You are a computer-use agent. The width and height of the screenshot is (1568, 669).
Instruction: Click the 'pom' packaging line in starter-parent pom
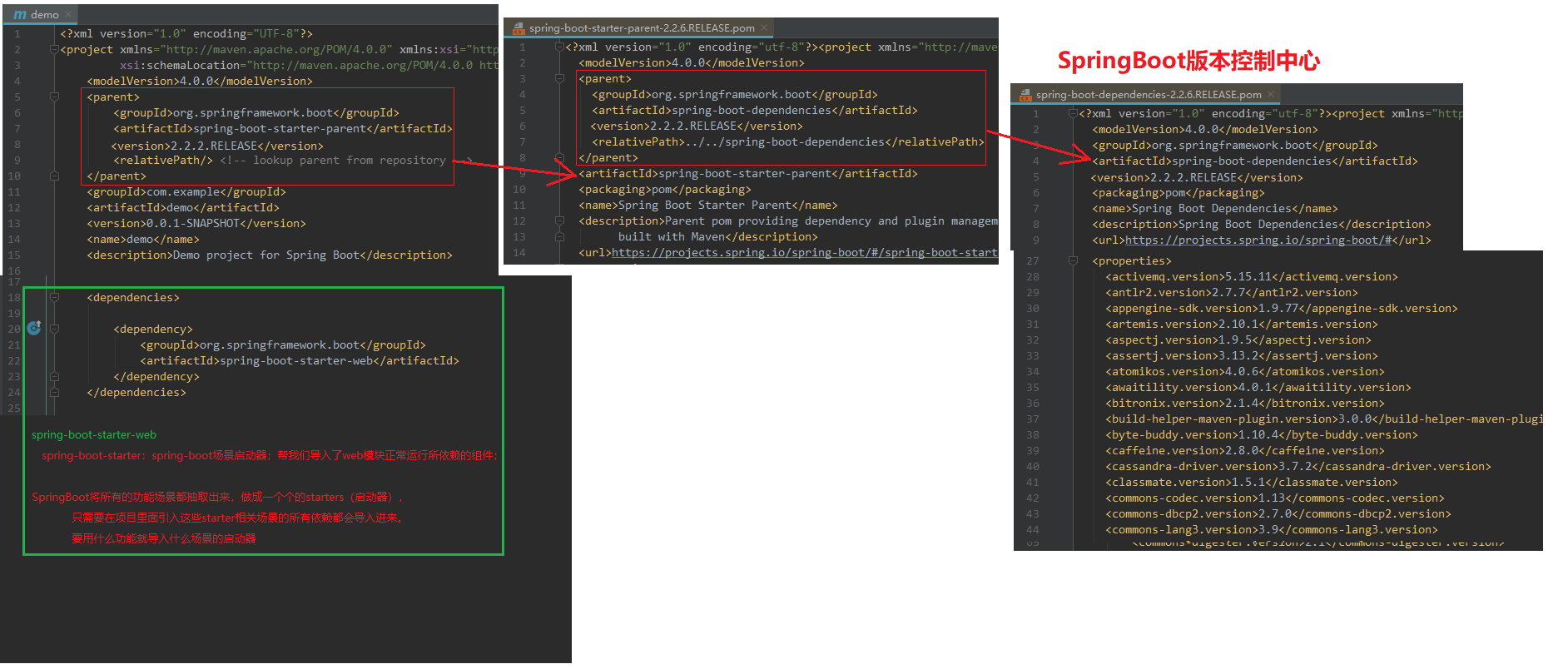pyautogui.click(x=665, y=189)
